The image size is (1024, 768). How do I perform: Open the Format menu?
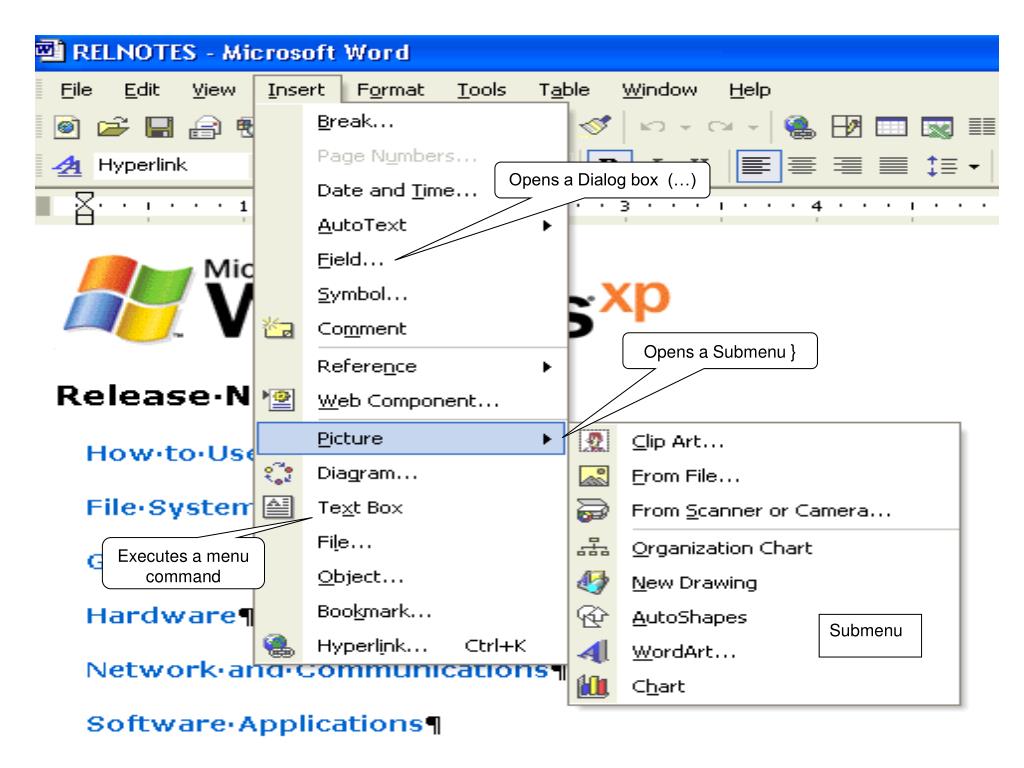tap(391, 89)
